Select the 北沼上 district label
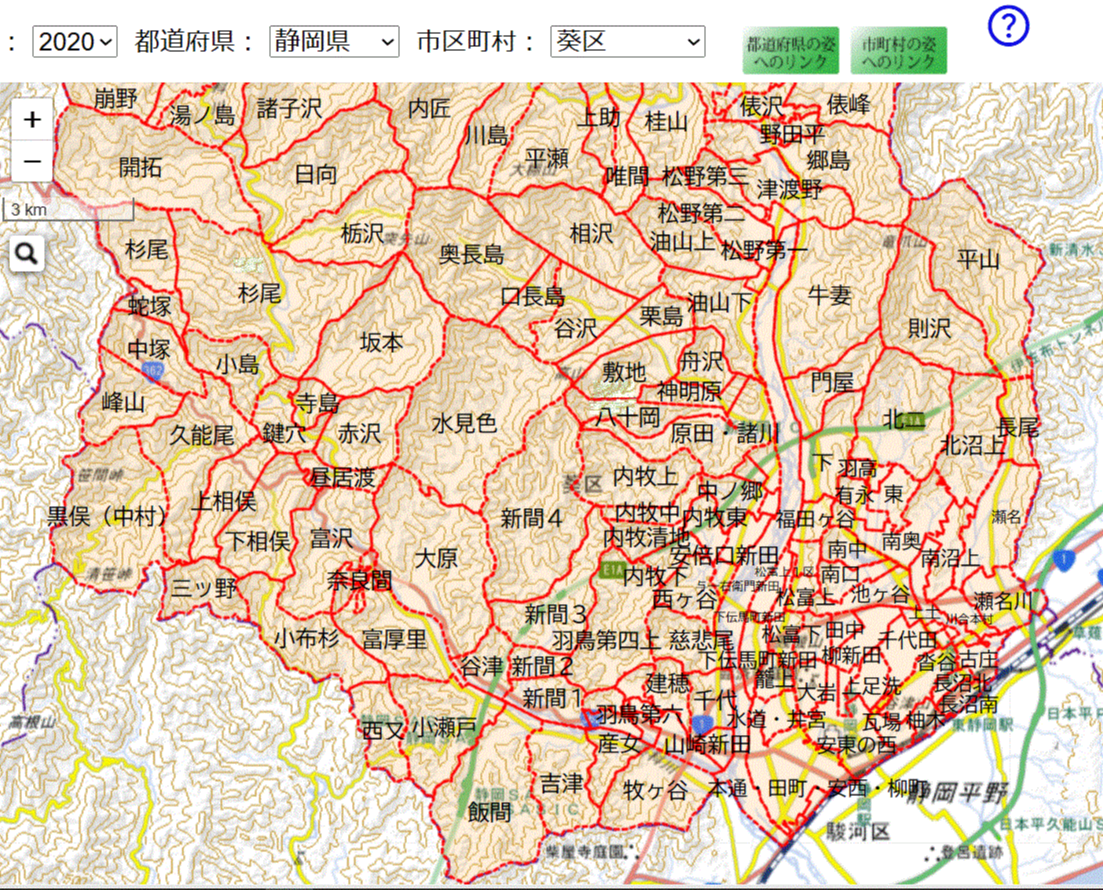The width and height of the screenshot is (1104, 891). (x=973, y=444)
